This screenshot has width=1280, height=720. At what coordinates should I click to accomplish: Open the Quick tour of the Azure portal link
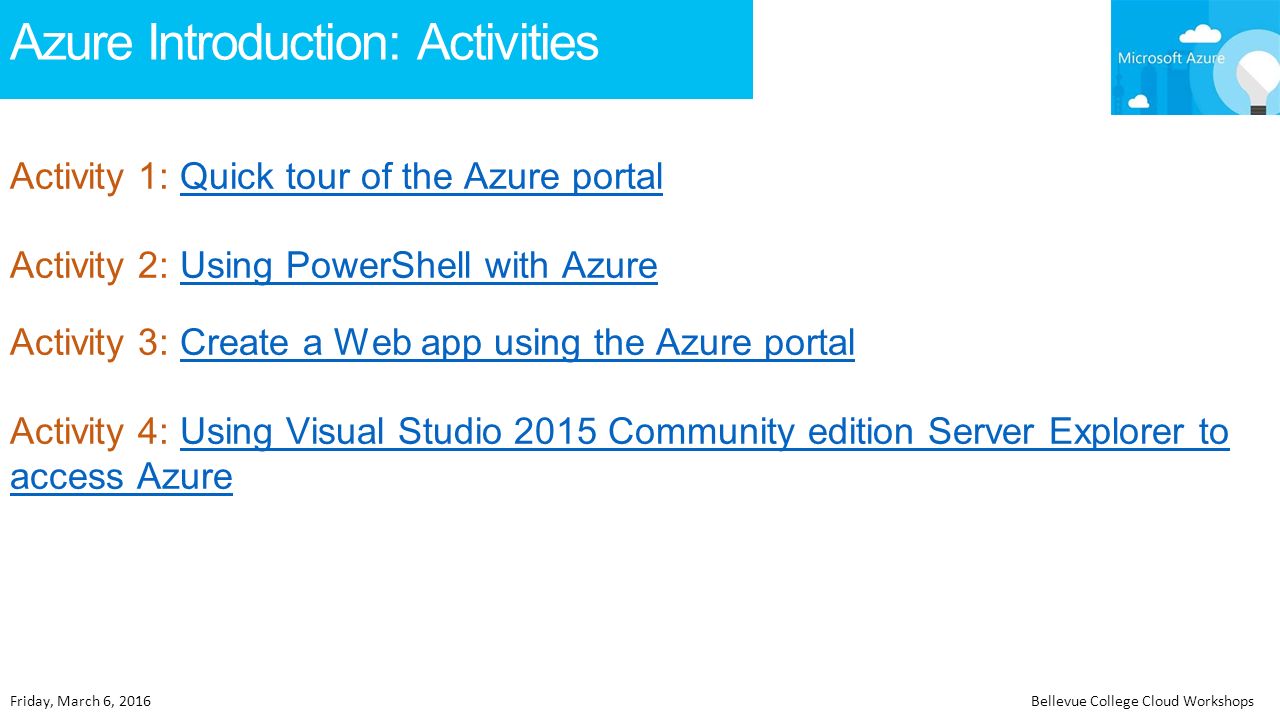(x=421, y=177)
